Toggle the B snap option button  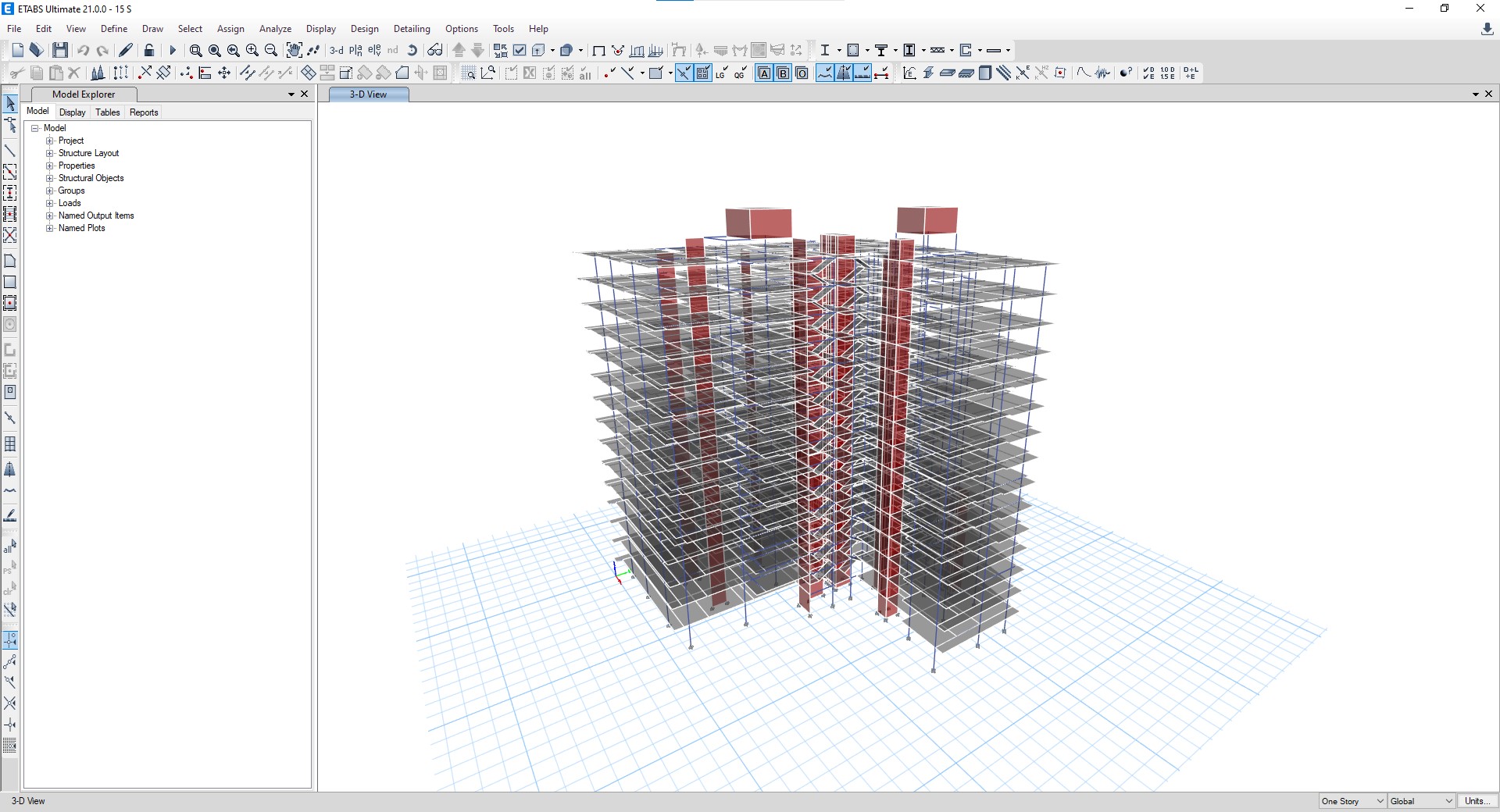click(x=783, y=73)
